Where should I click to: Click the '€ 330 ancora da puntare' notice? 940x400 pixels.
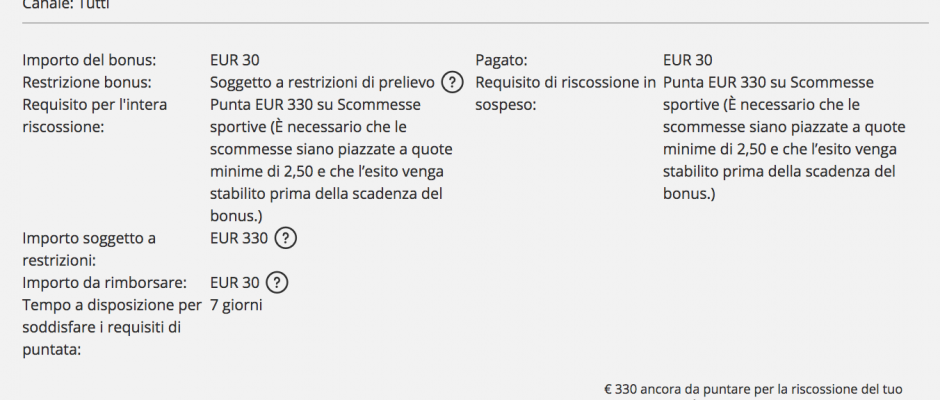(x=753, y=390)
